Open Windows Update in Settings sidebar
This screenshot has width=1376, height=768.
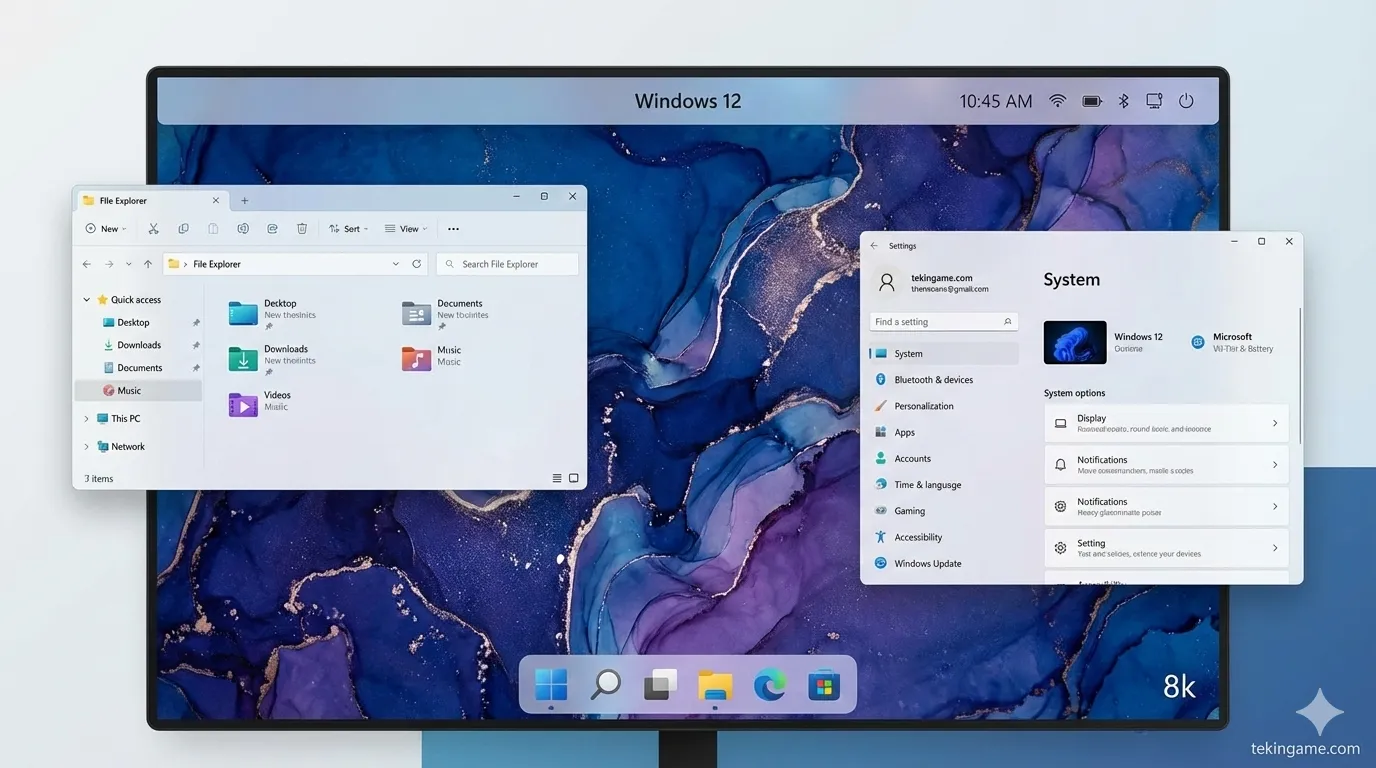[x=927, y=564]
